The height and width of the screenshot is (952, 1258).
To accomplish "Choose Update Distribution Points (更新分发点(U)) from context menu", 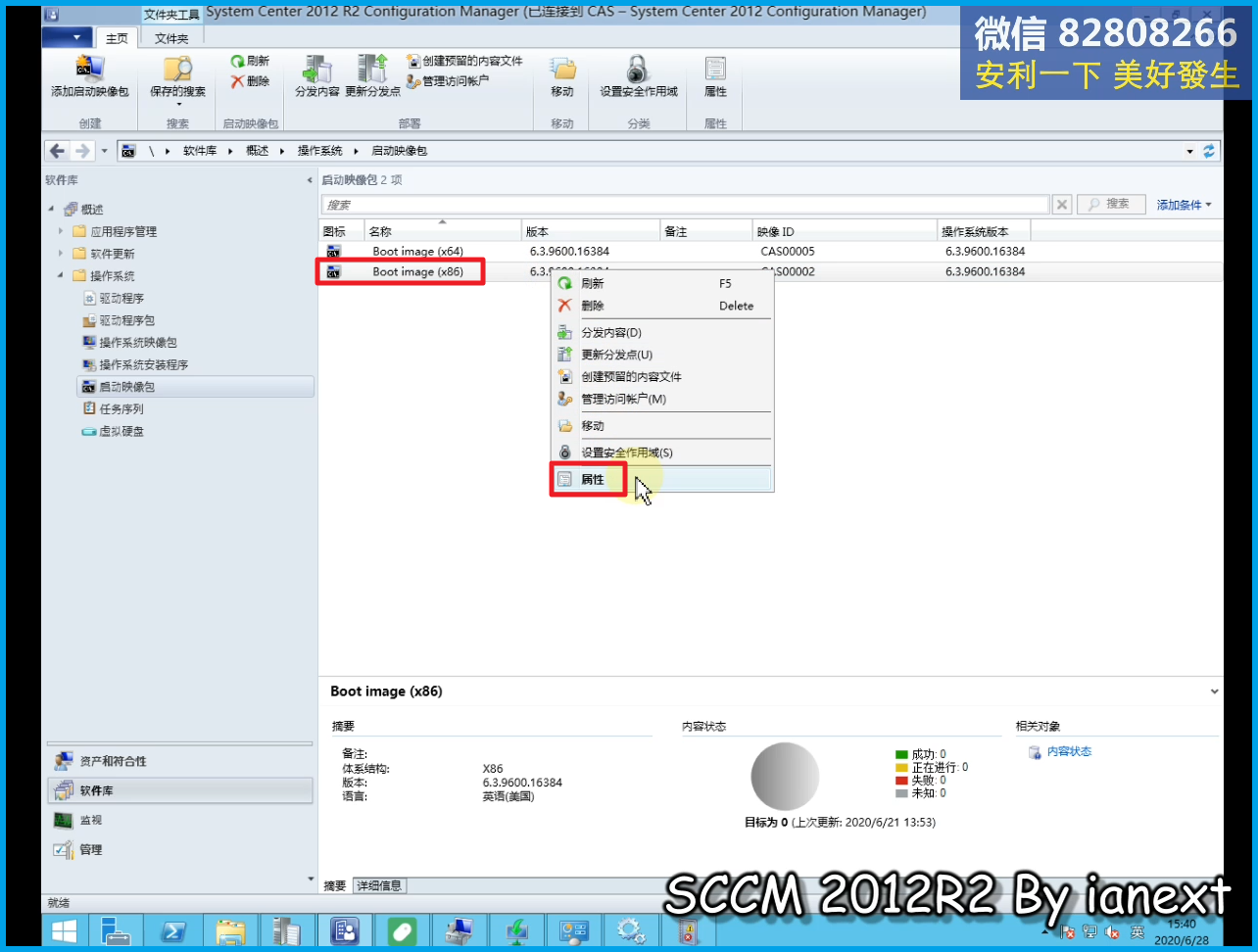I will (x=661, y=355).
